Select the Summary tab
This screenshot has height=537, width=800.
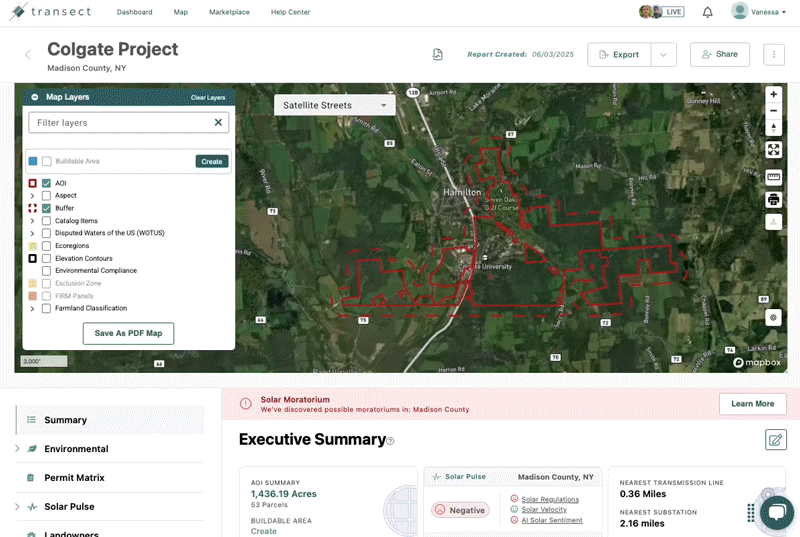click(x=110, y=420)
